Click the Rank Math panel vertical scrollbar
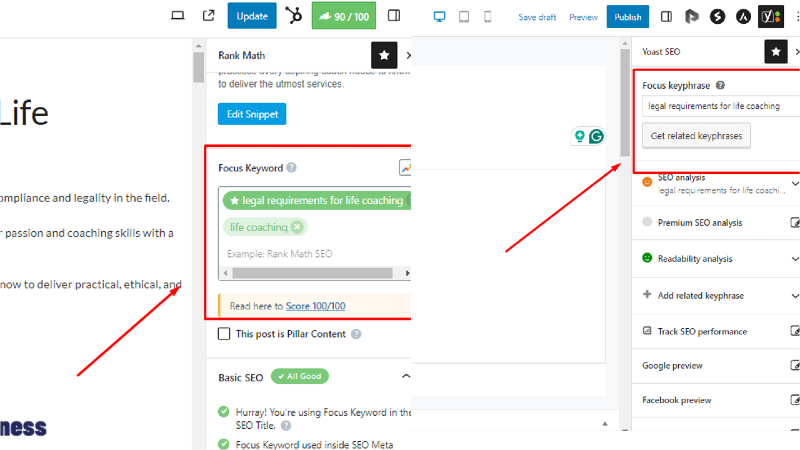Image resolution: width=800 pixels, height=450 pixels. [x=198, y=66]
